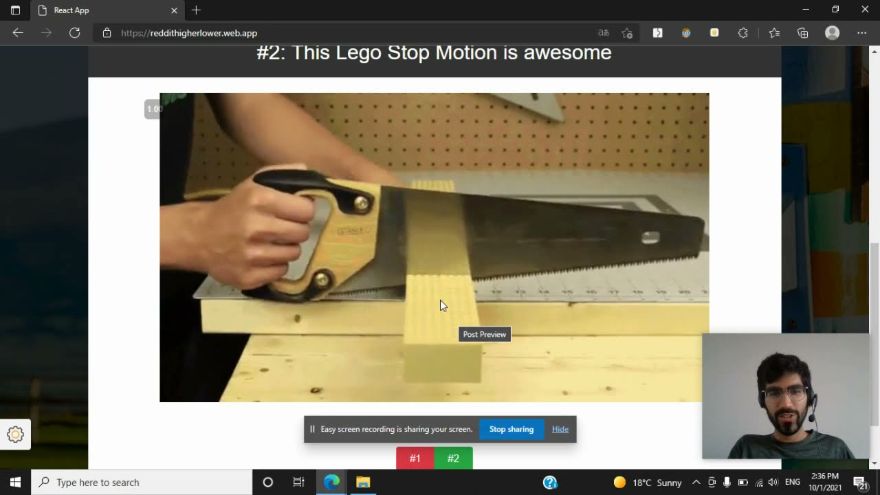Click the yellow extension icon
Image resolution: width=880 pixels, height=495 pixels.
click(714, 33)
